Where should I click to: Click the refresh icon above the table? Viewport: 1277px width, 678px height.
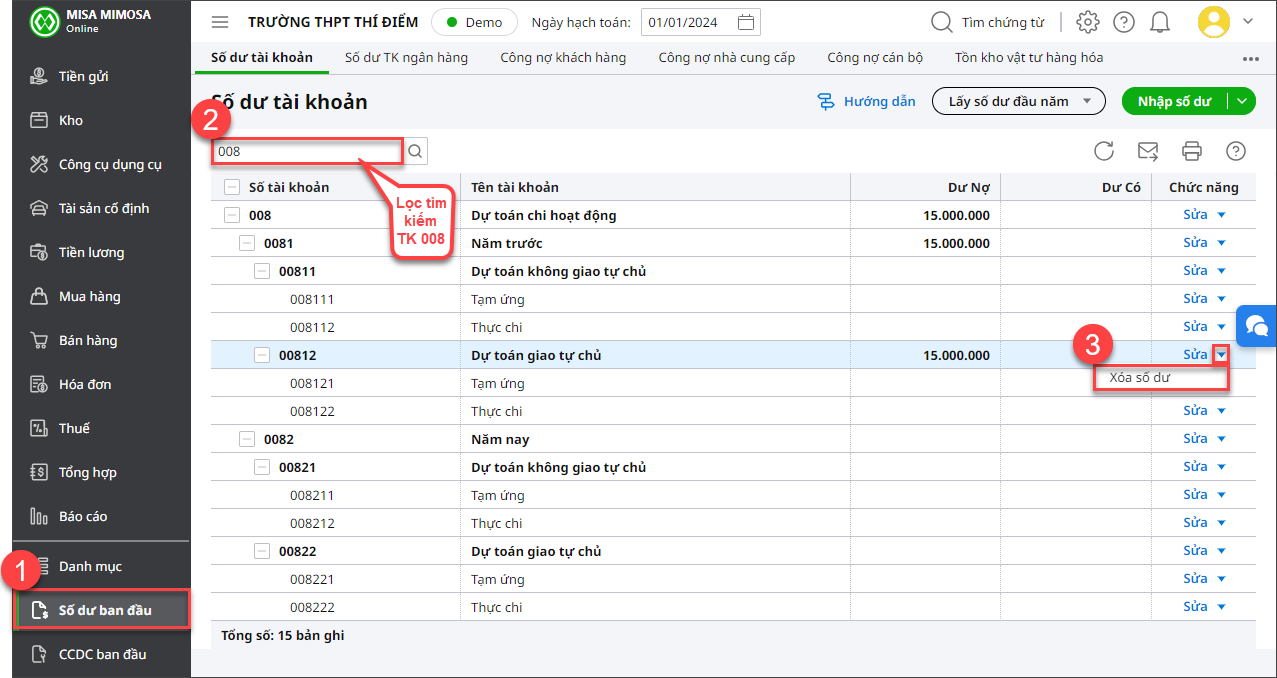point(1103,151)
